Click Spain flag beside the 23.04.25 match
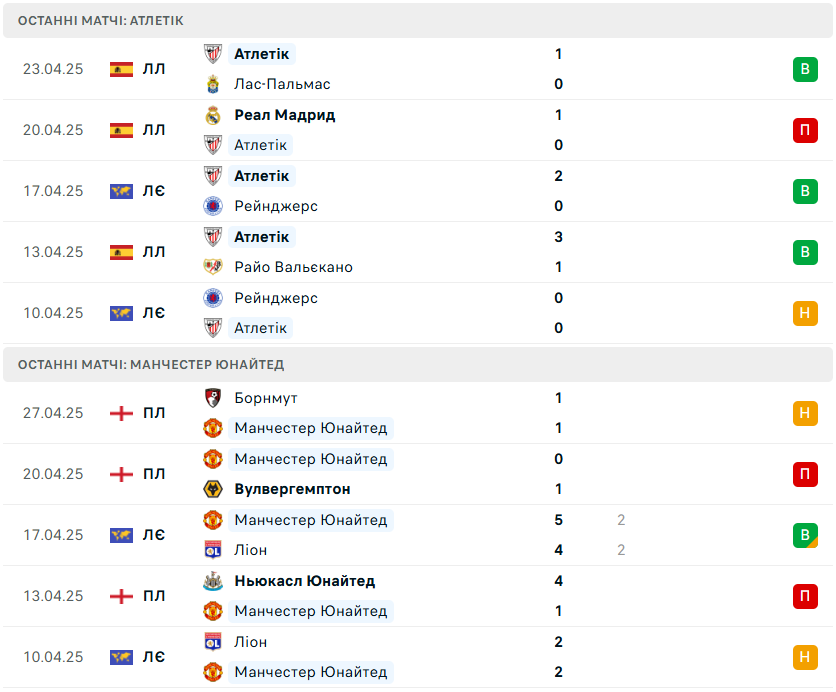 pos(122,69)
